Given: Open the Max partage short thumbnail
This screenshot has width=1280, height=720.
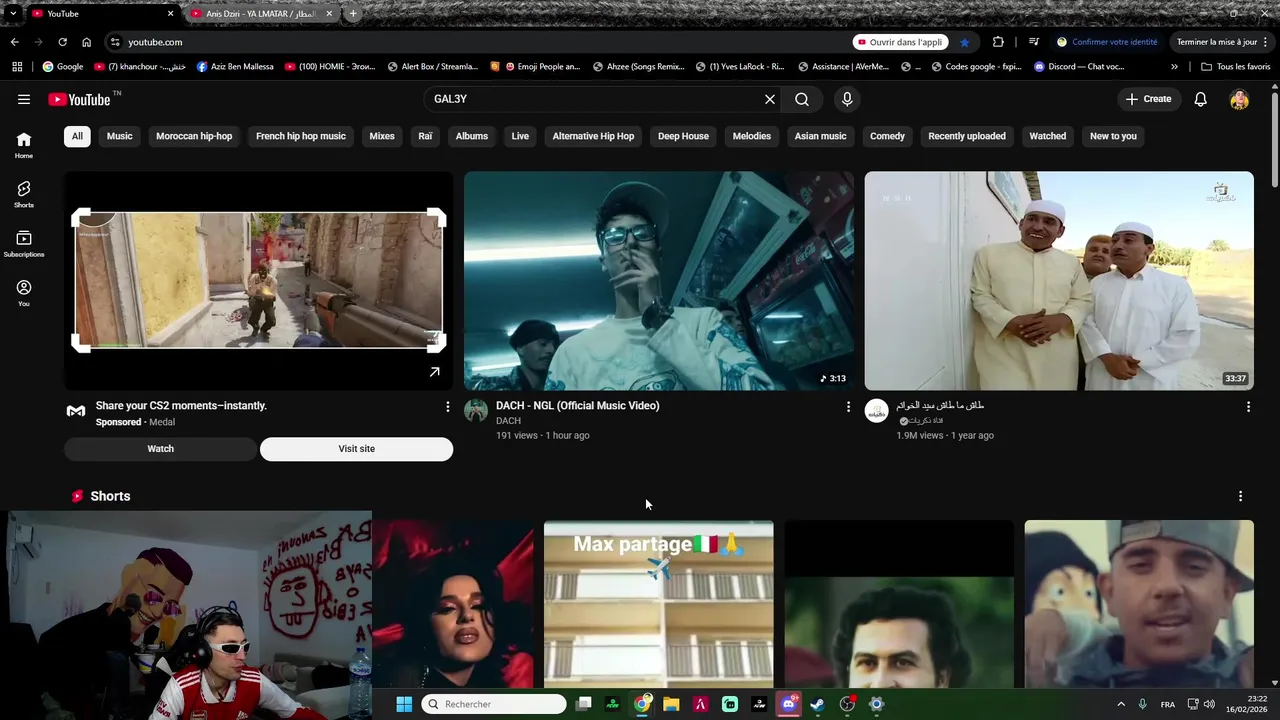Looking at the screenshot, I should (659, 604).
